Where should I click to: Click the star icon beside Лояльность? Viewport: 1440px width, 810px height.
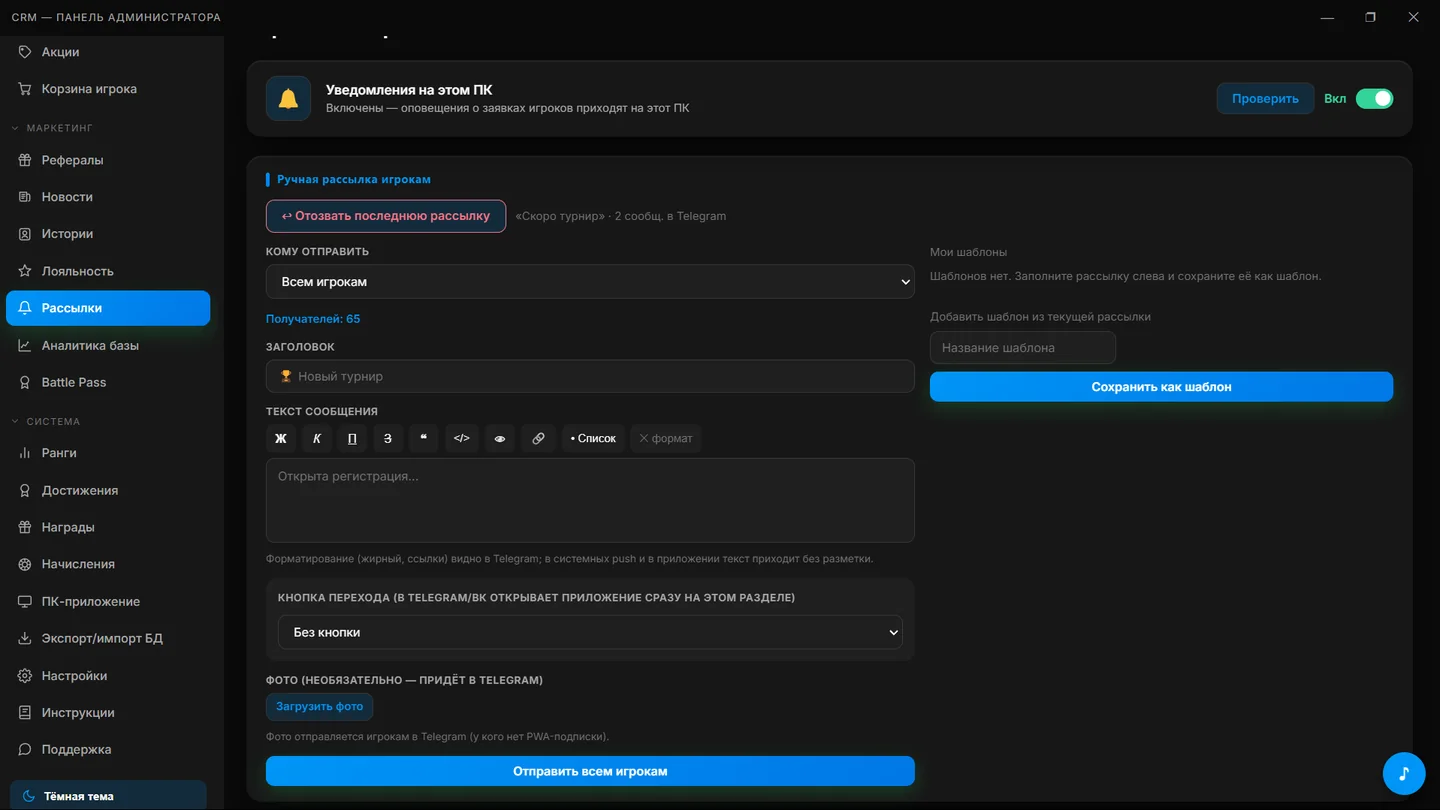click(x=25, y=271)
